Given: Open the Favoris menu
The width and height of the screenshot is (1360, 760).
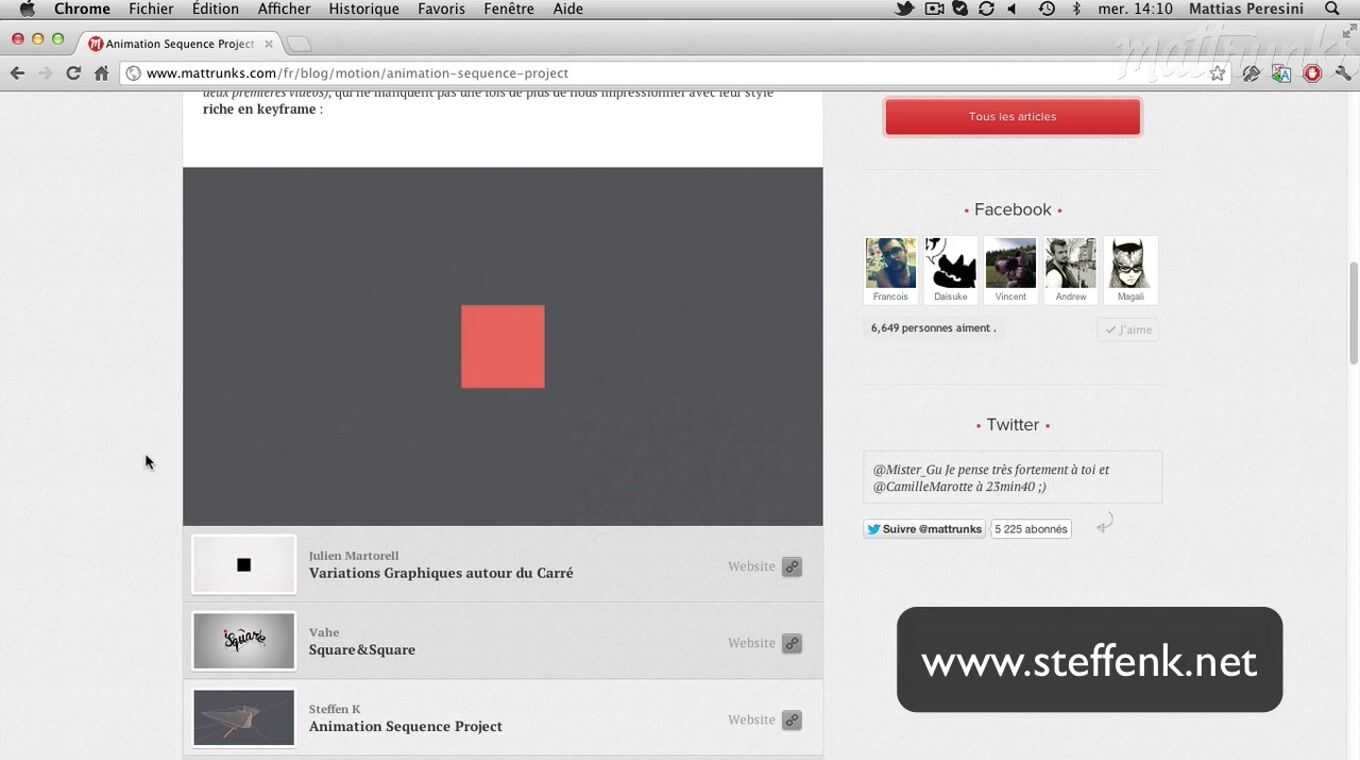Looking at the screenshot, I should point(441,9).
